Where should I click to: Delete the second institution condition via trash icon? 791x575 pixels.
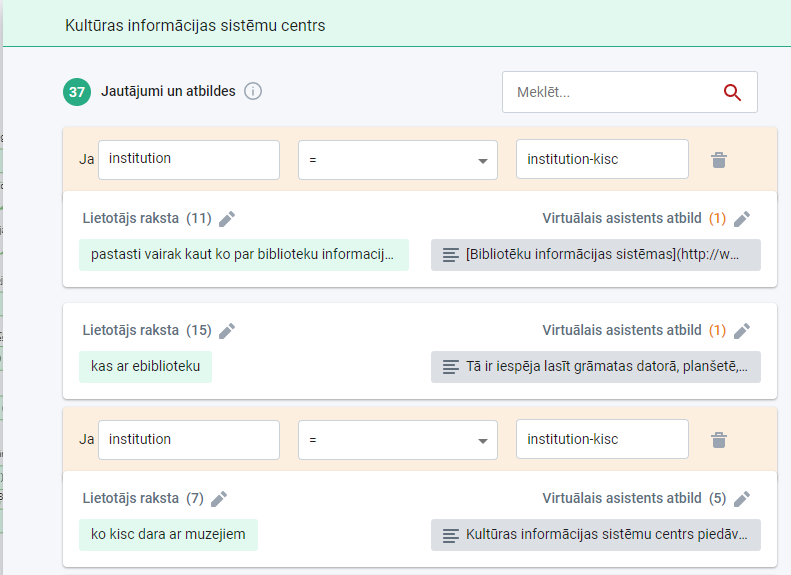point(718,440)
